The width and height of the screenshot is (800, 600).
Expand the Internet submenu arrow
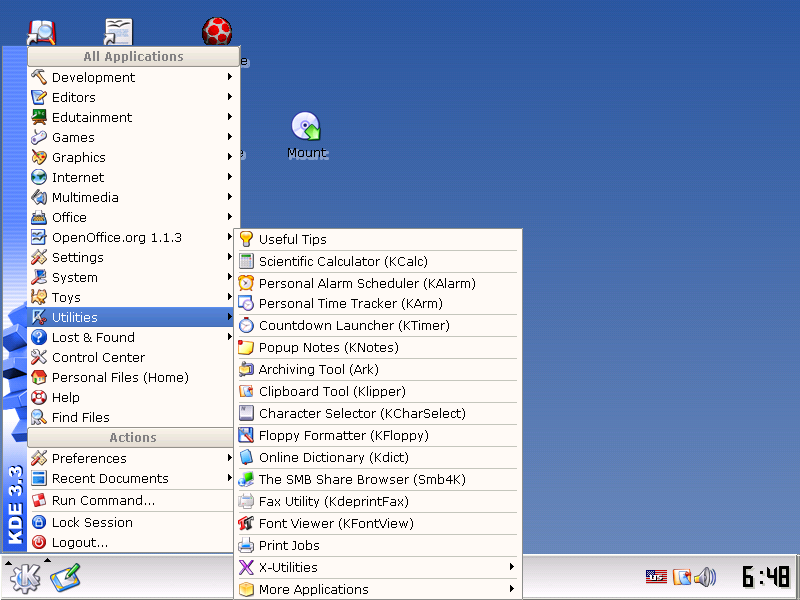pos(230,177)
